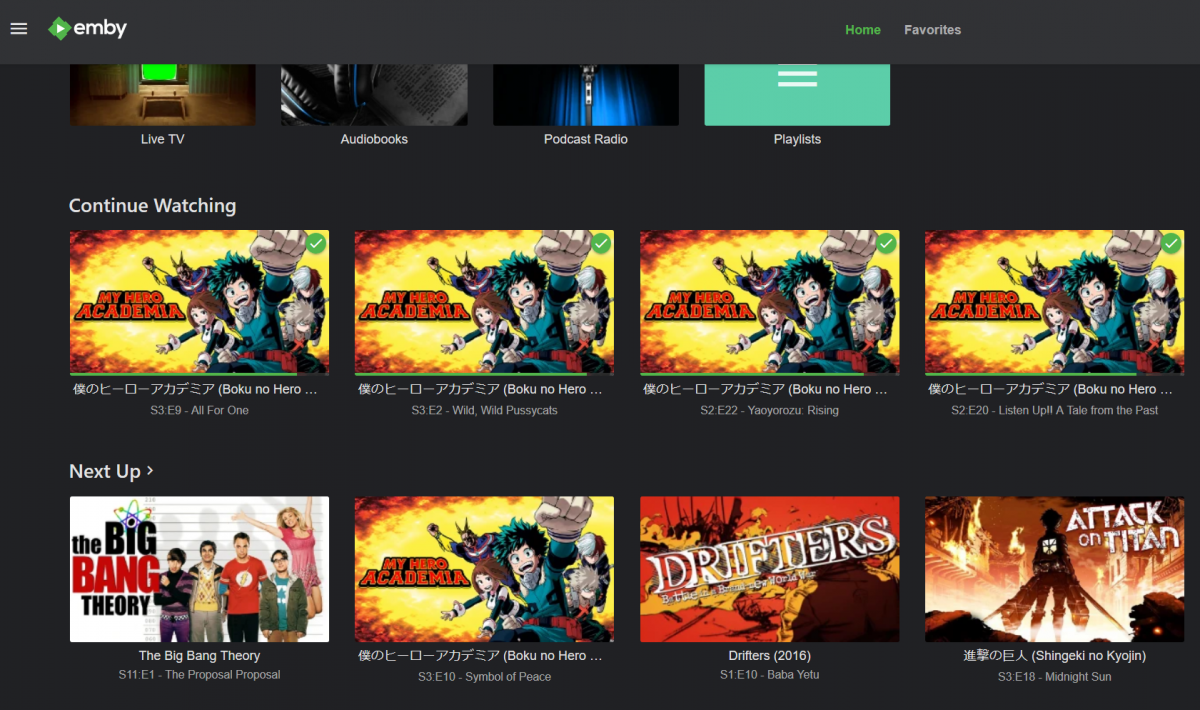The image size is (1200, 710).
Task: Open the Audiobooks library thumbnail
Action: pyautogui.click(x=374, y=95)
